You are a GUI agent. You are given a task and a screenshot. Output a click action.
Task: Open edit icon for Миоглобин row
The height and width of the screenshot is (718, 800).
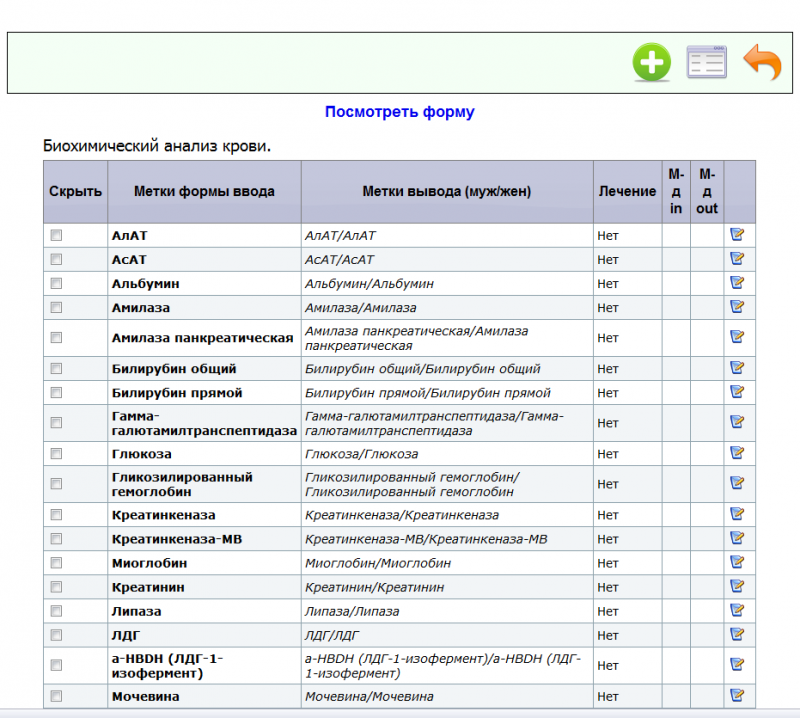tap(738, 562)
